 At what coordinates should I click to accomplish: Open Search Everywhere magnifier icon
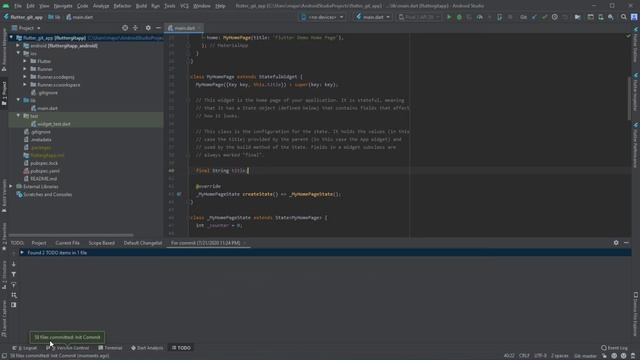pyautogui.click(x=624, y=17)
